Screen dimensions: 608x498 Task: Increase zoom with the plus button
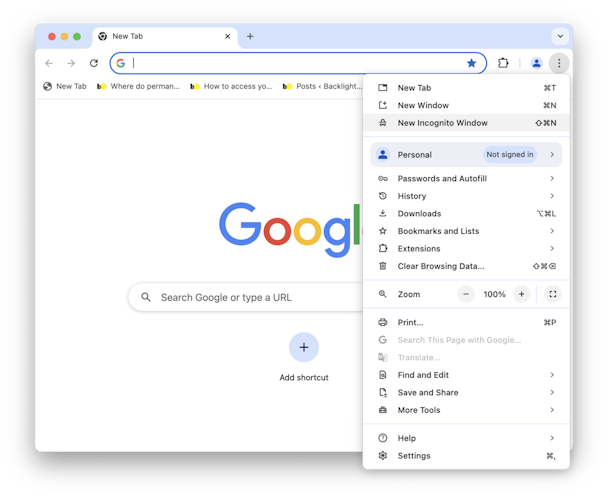522,294
